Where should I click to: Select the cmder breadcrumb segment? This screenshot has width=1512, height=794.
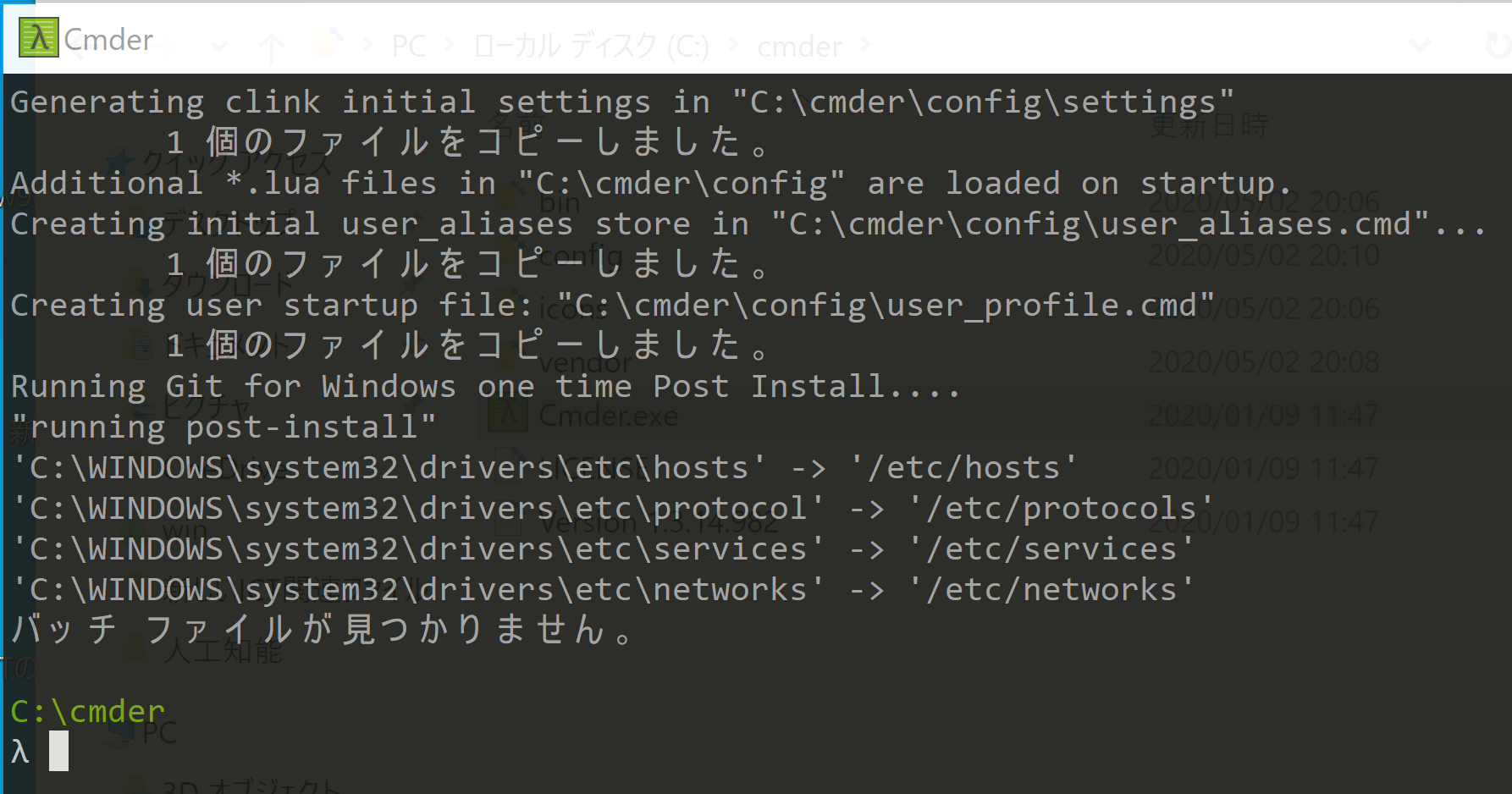point(799,47)
